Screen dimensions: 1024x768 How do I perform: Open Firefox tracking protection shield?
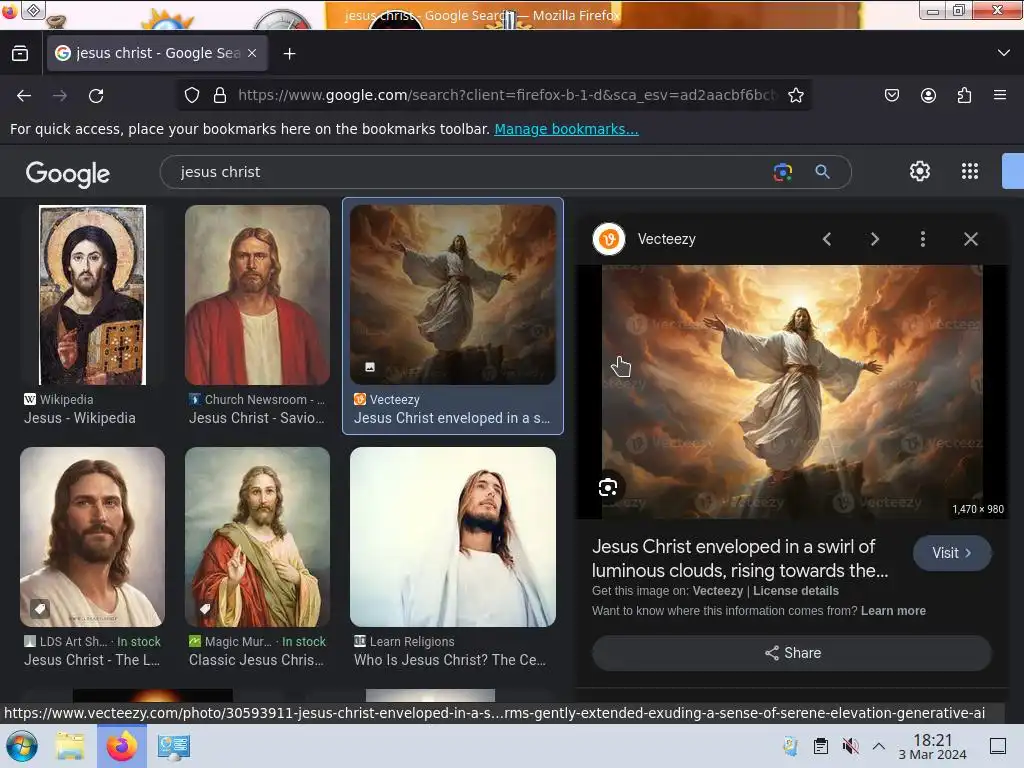pyautogui.click(x=191, y=95)
